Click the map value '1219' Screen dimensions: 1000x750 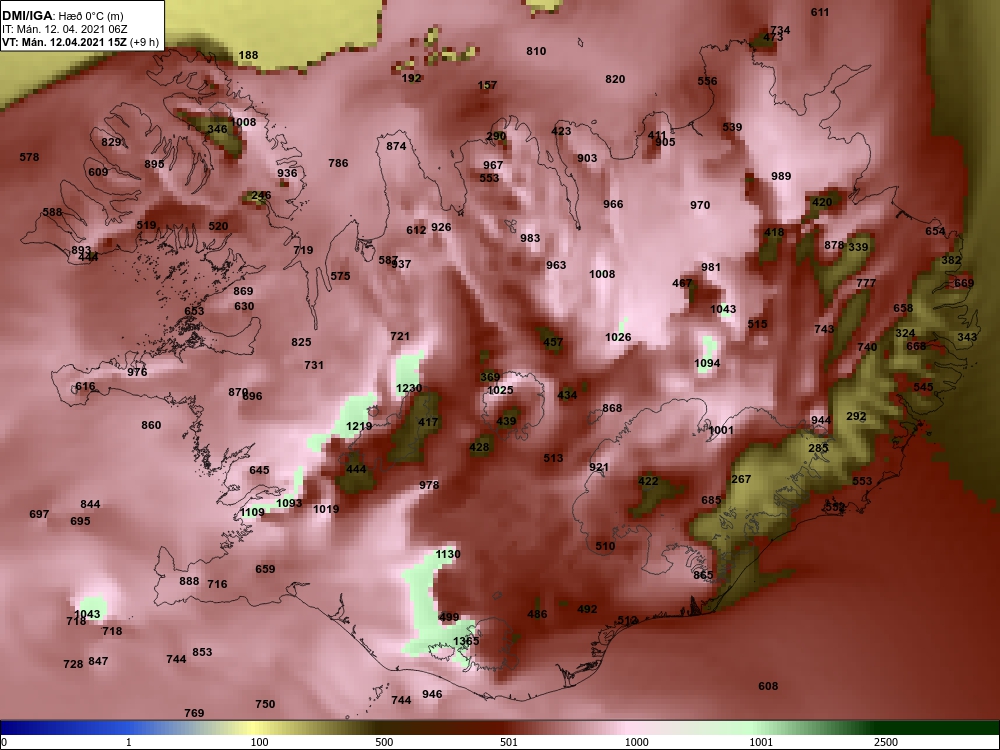tap(358, 427)
